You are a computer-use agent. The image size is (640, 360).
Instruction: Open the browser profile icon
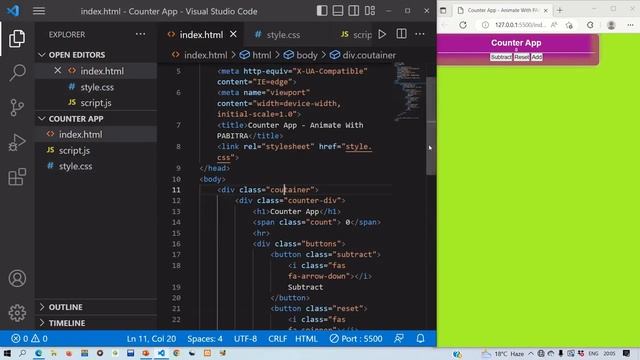[611, 25]
